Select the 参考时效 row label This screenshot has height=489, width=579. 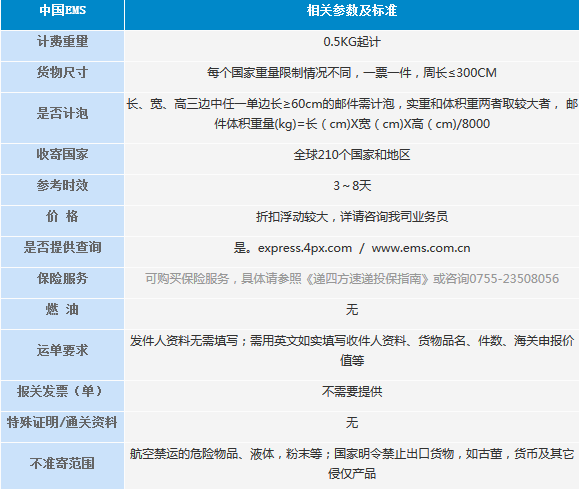coord(62,185)
